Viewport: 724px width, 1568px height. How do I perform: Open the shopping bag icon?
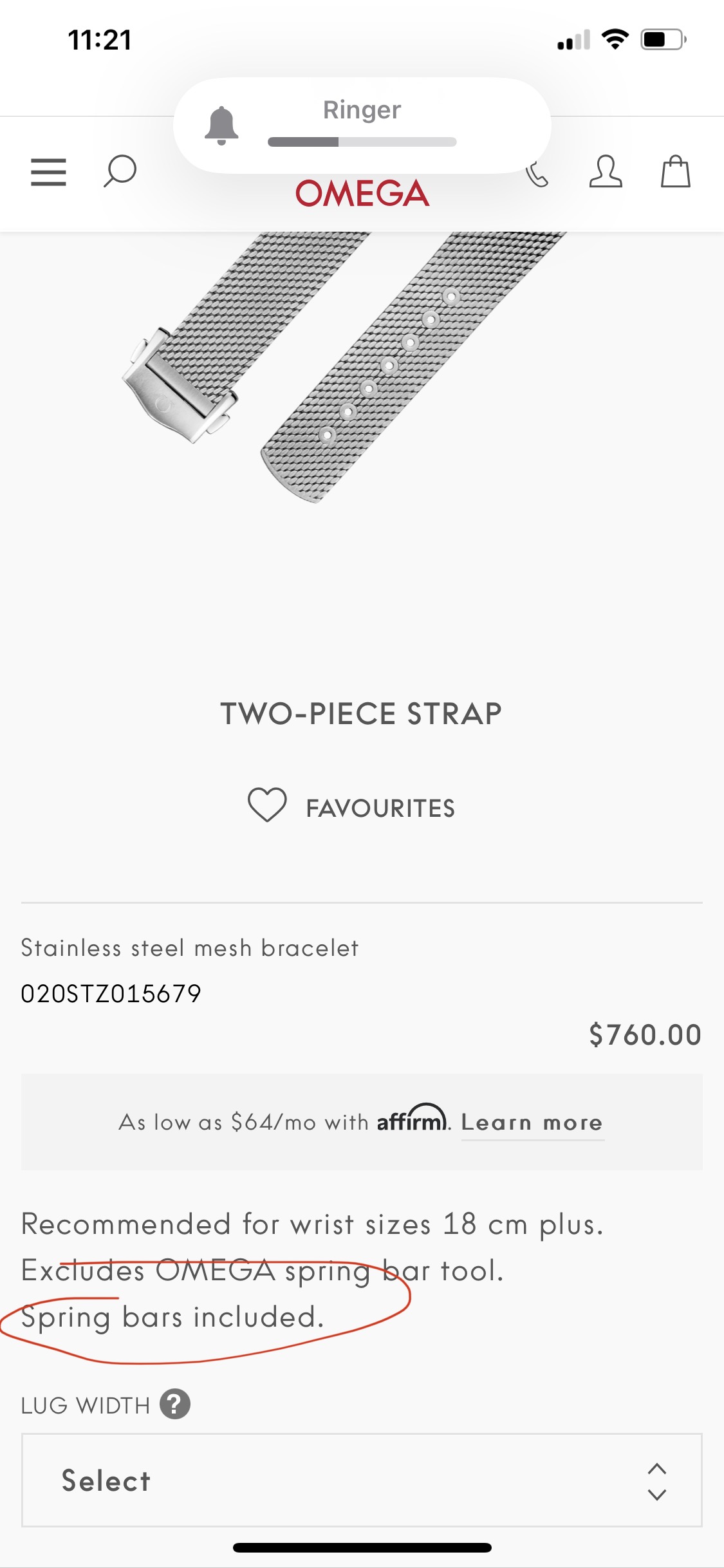pyautogui.click(x=675, y=172)
